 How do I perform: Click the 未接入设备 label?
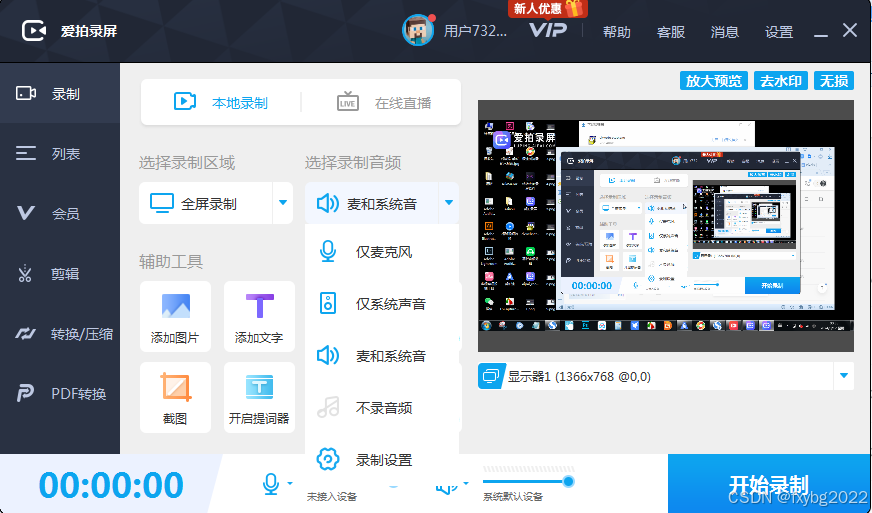[x=331, y=496]
